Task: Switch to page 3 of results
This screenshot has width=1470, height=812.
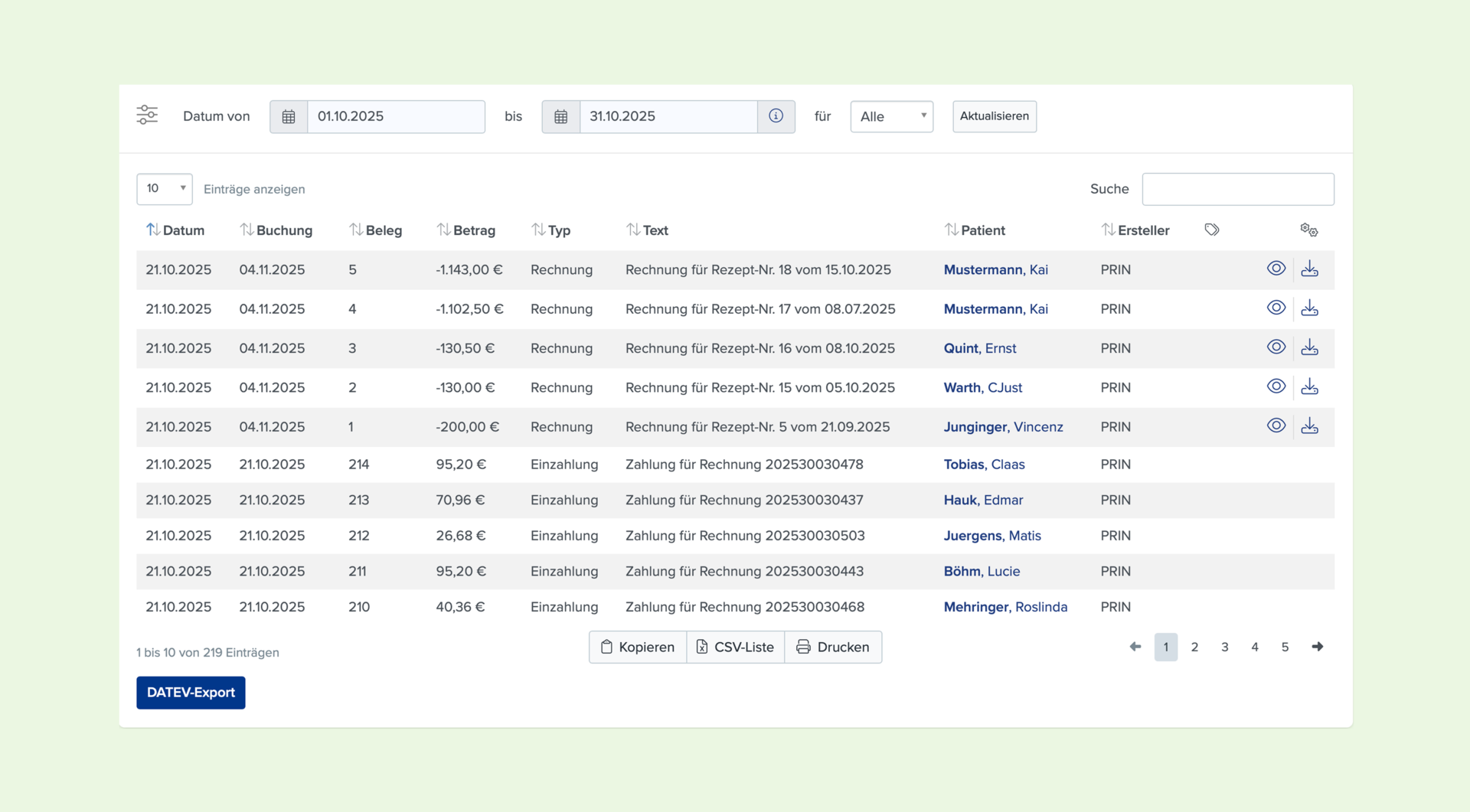Action: pyautogui.click(x=1224, y=647)
